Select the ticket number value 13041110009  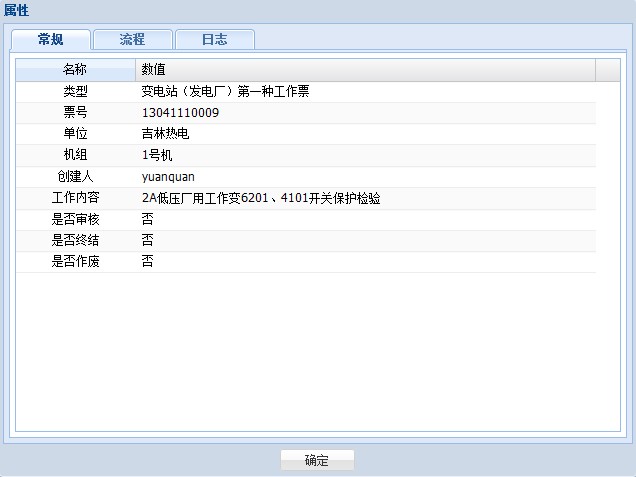coord(180,113)
